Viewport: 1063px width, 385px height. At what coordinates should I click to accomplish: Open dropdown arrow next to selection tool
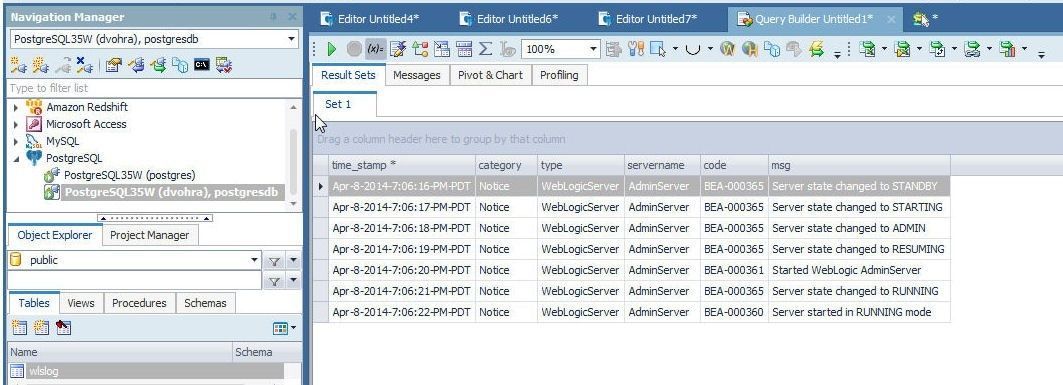pyautogui.click(x=675, y=49)
